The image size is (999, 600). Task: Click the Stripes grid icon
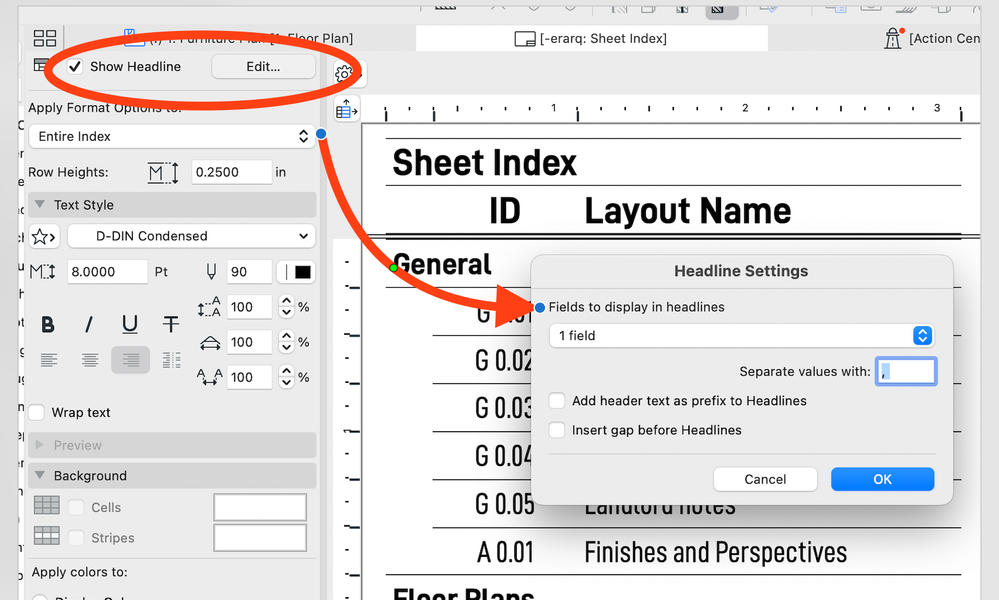pos(47,536)
